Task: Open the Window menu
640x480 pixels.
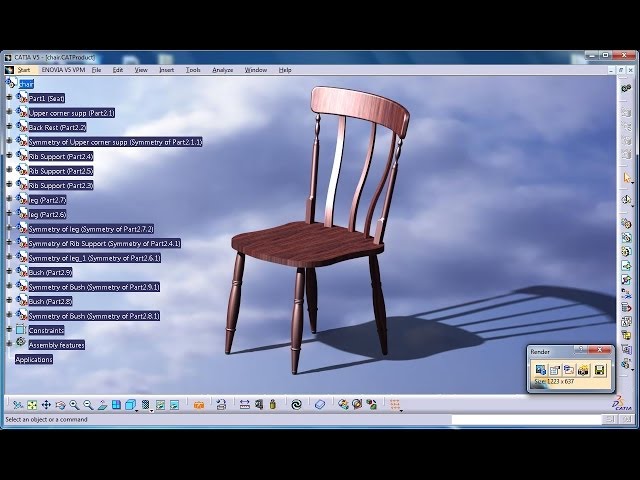Action: pos(256,70)
